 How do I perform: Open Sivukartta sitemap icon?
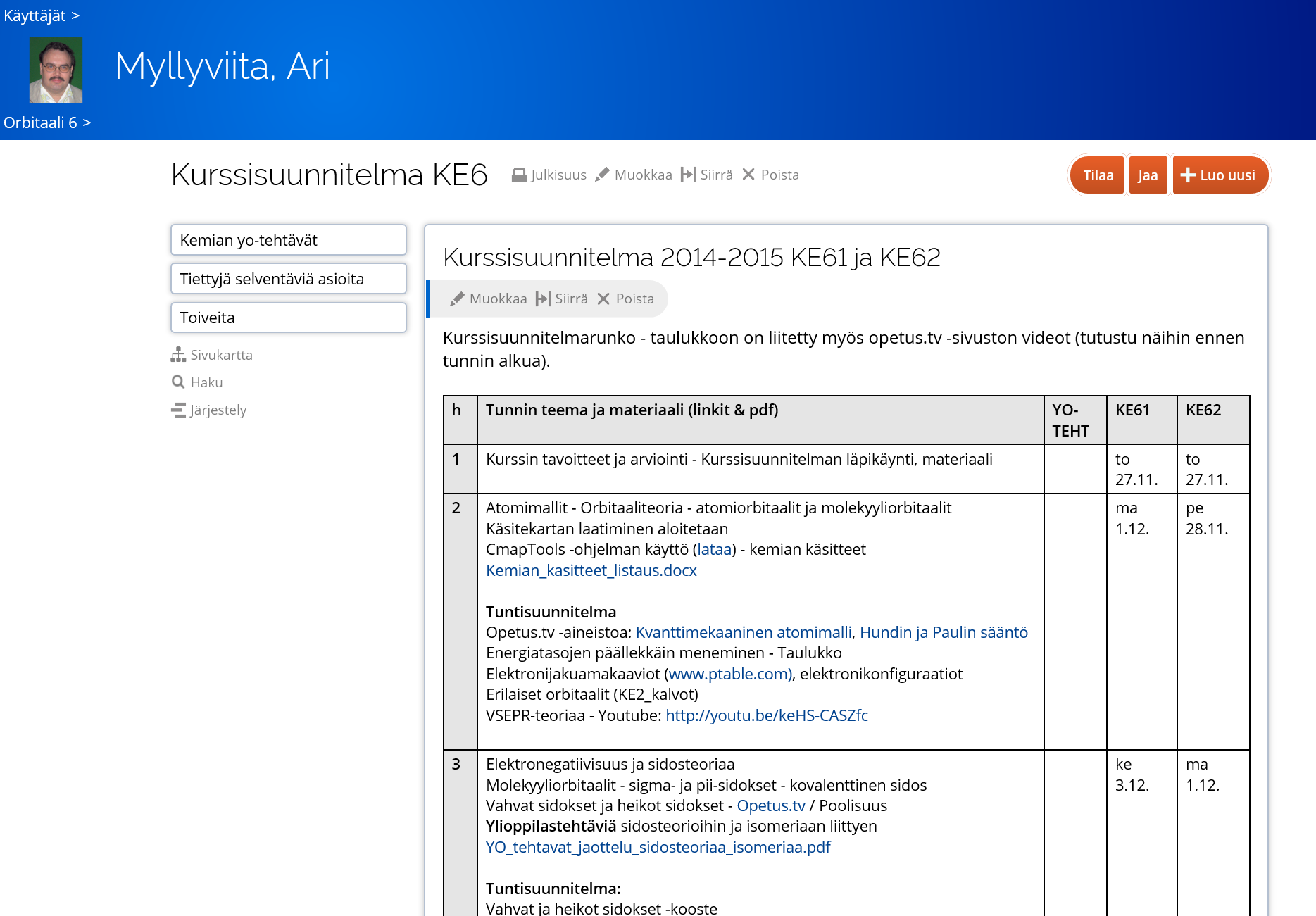(x=178, y=355)
